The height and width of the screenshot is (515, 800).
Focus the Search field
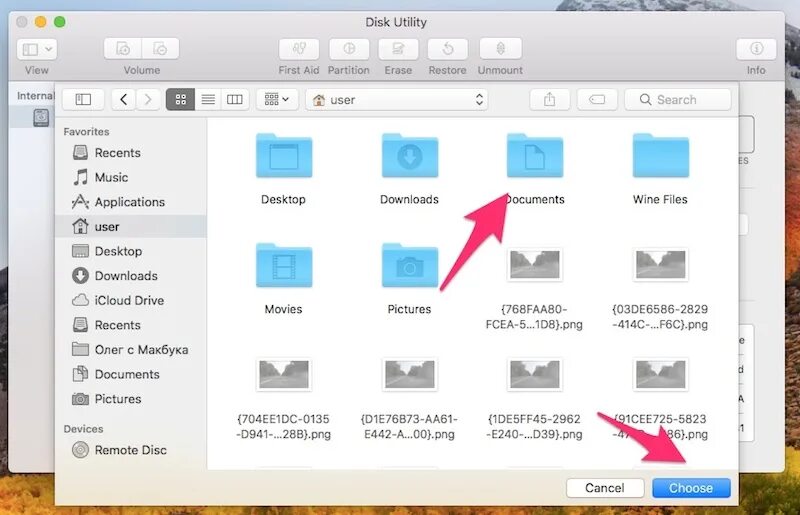678,100
